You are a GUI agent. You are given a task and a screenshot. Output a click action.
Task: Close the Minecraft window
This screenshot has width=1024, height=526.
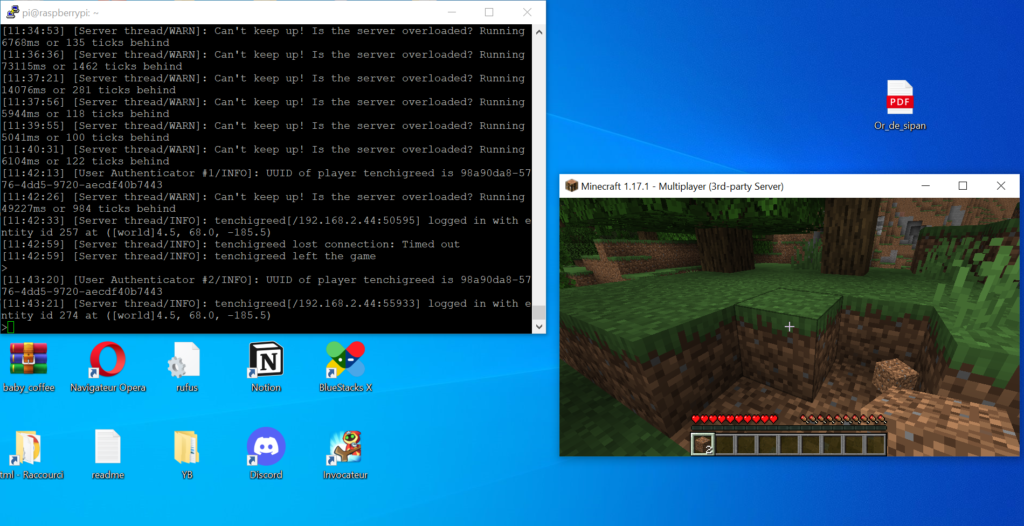(x=1000, y=186)
